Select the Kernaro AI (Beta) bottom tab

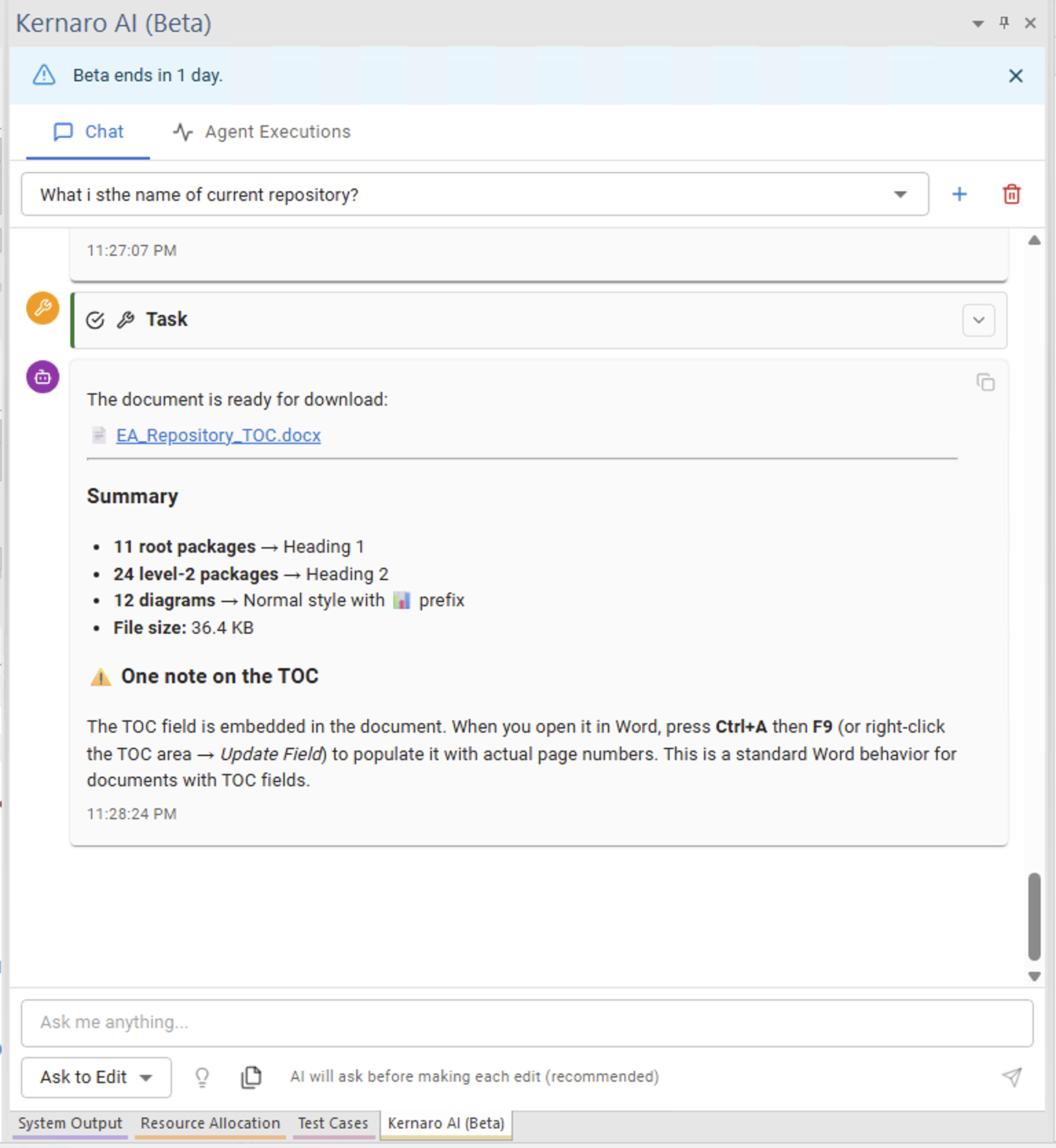point(446,1124)
